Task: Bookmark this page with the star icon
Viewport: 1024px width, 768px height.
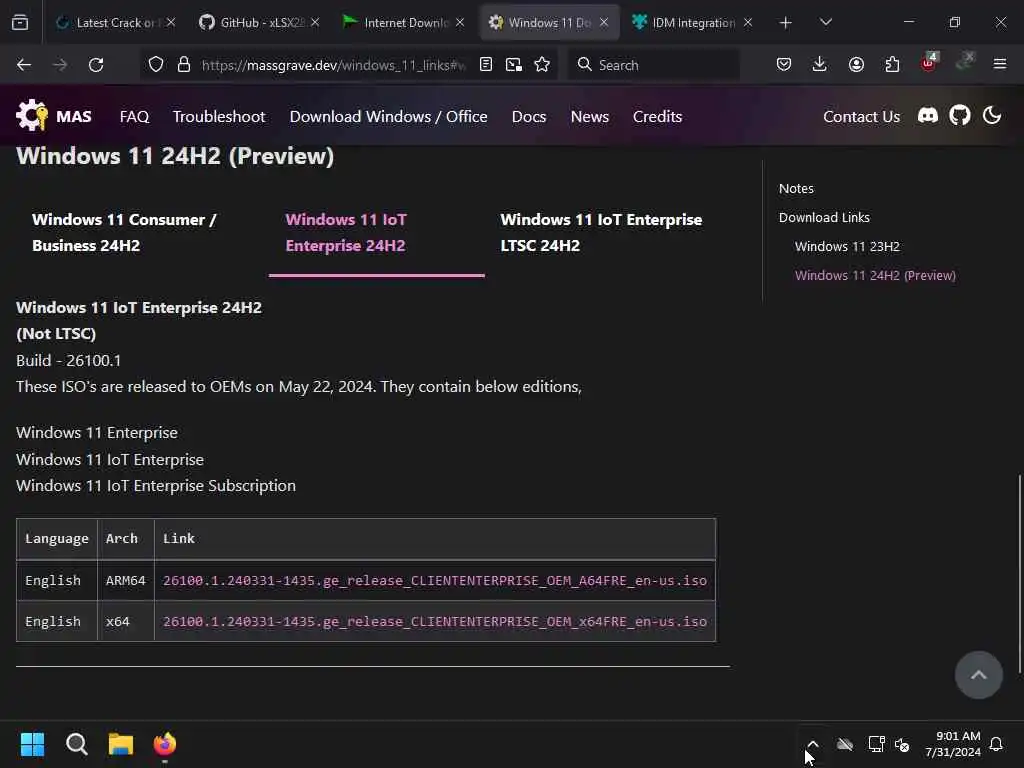Action: [x=542, y=65]
